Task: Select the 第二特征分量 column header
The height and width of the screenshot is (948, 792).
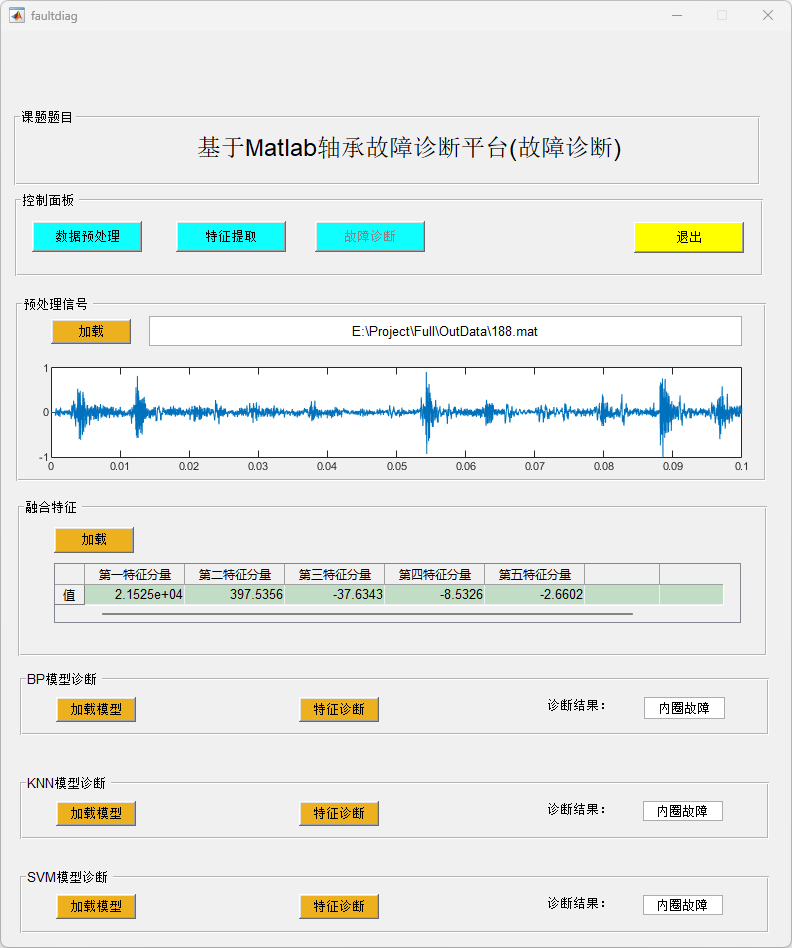Action: [235, 574]
